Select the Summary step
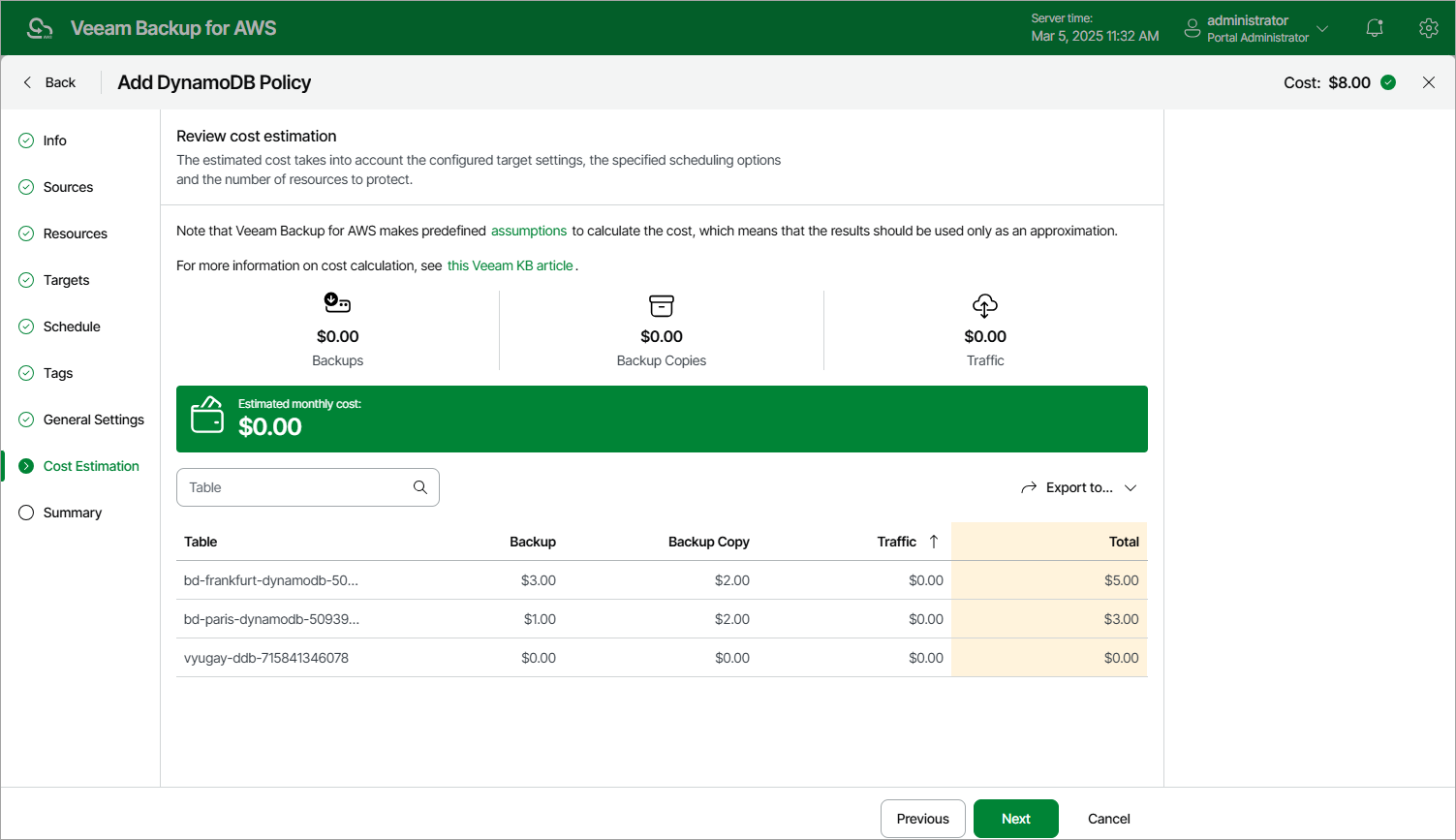The width and height of the screenshot is (1456, 840). click(x=72, y=513)
